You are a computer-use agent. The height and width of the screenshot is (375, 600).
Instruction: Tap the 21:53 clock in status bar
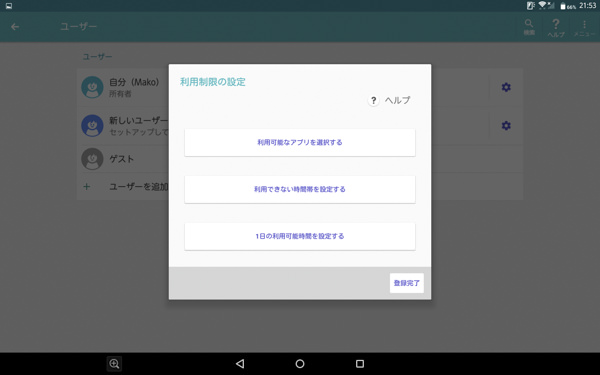click(587, 6)
